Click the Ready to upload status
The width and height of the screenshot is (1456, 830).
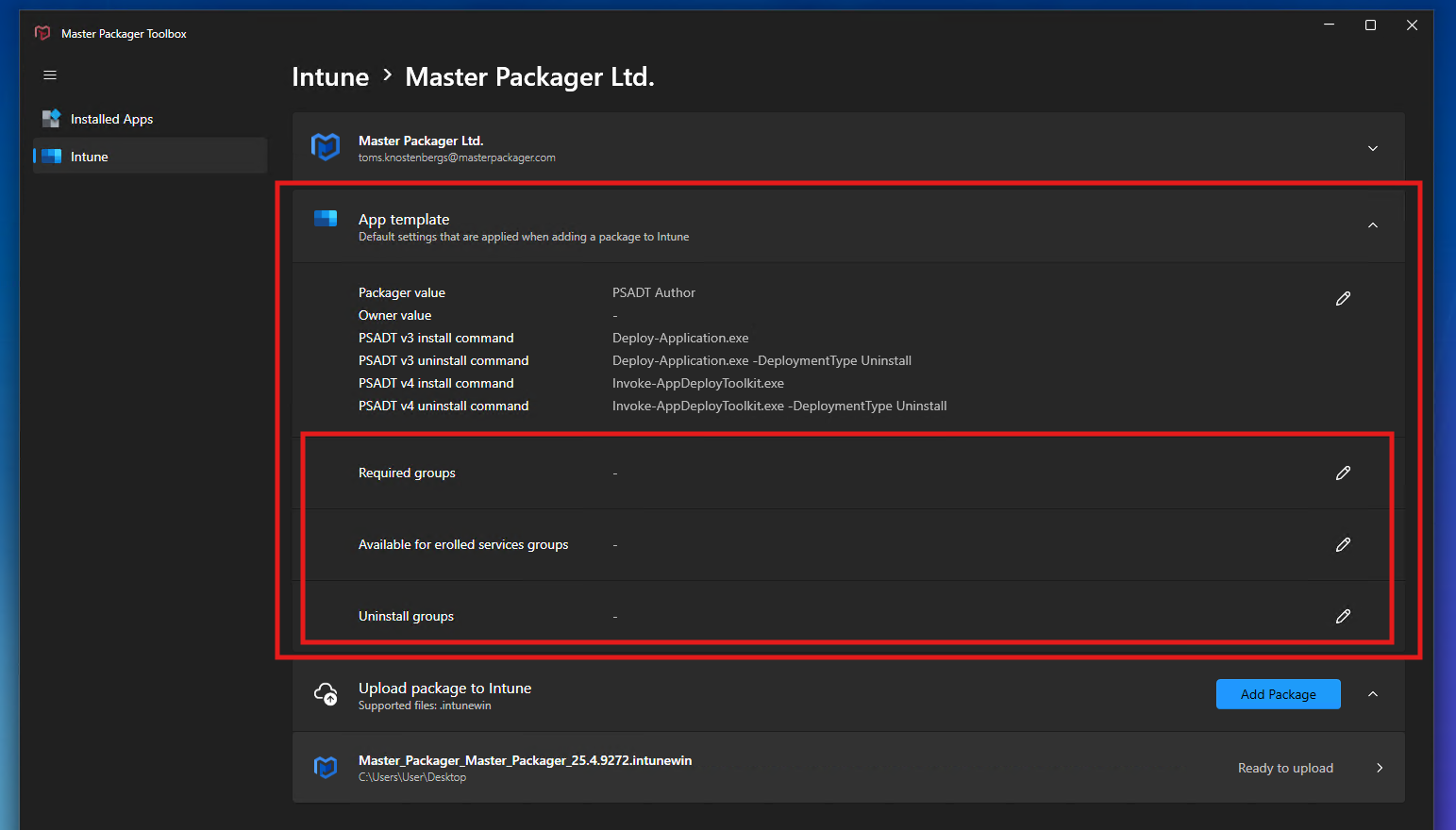(1285, 768)
